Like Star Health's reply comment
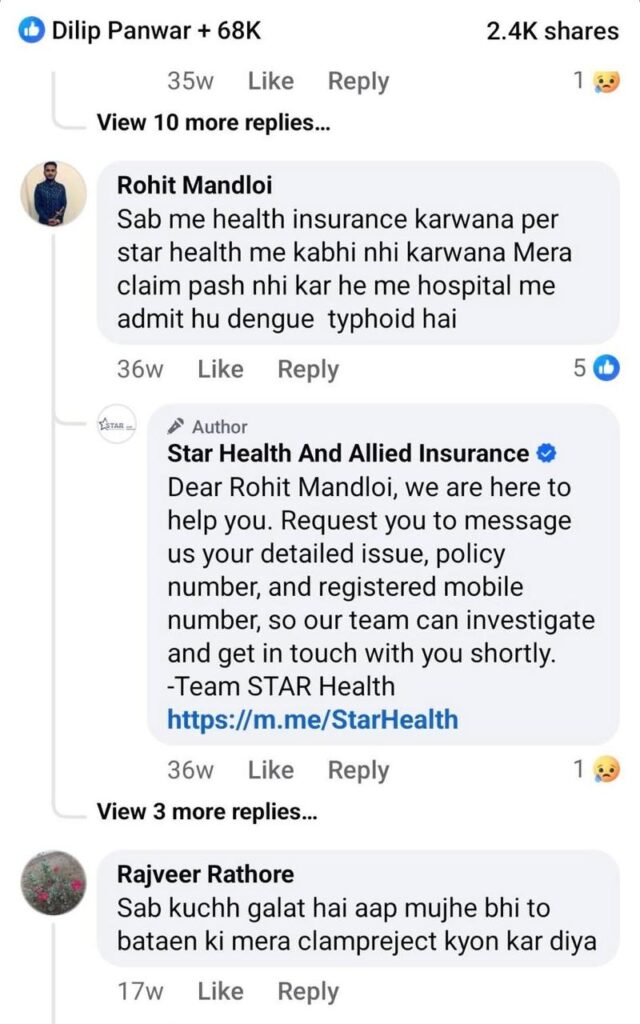Image resolution: width=640 pixels, height=1024 pixels. 270,770
